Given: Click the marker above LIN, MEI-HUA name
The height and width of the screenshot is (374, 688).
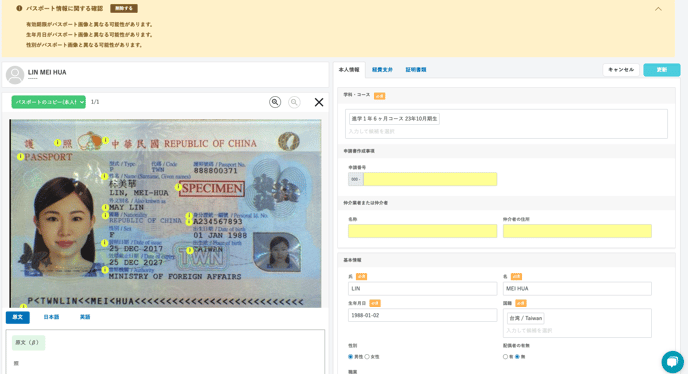Looking at the screenshot, I should point(105,176).
